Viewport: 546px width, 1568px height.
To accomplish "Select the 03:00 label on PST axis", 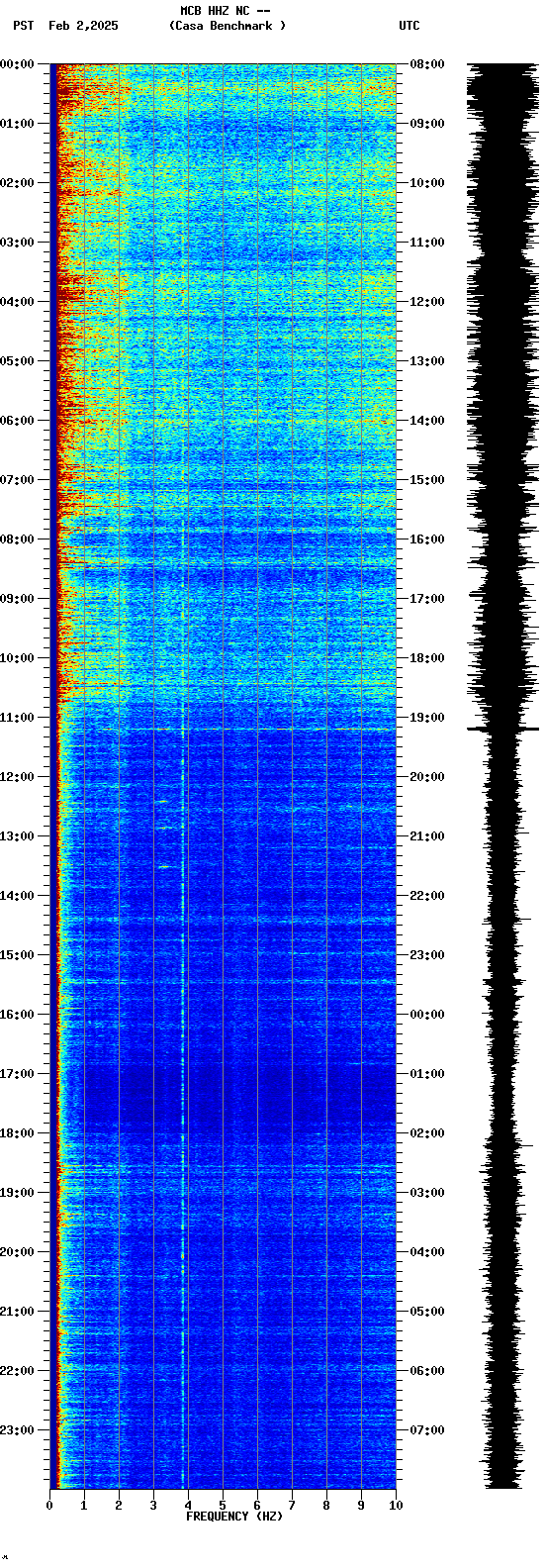I will [x=17, y=243].
